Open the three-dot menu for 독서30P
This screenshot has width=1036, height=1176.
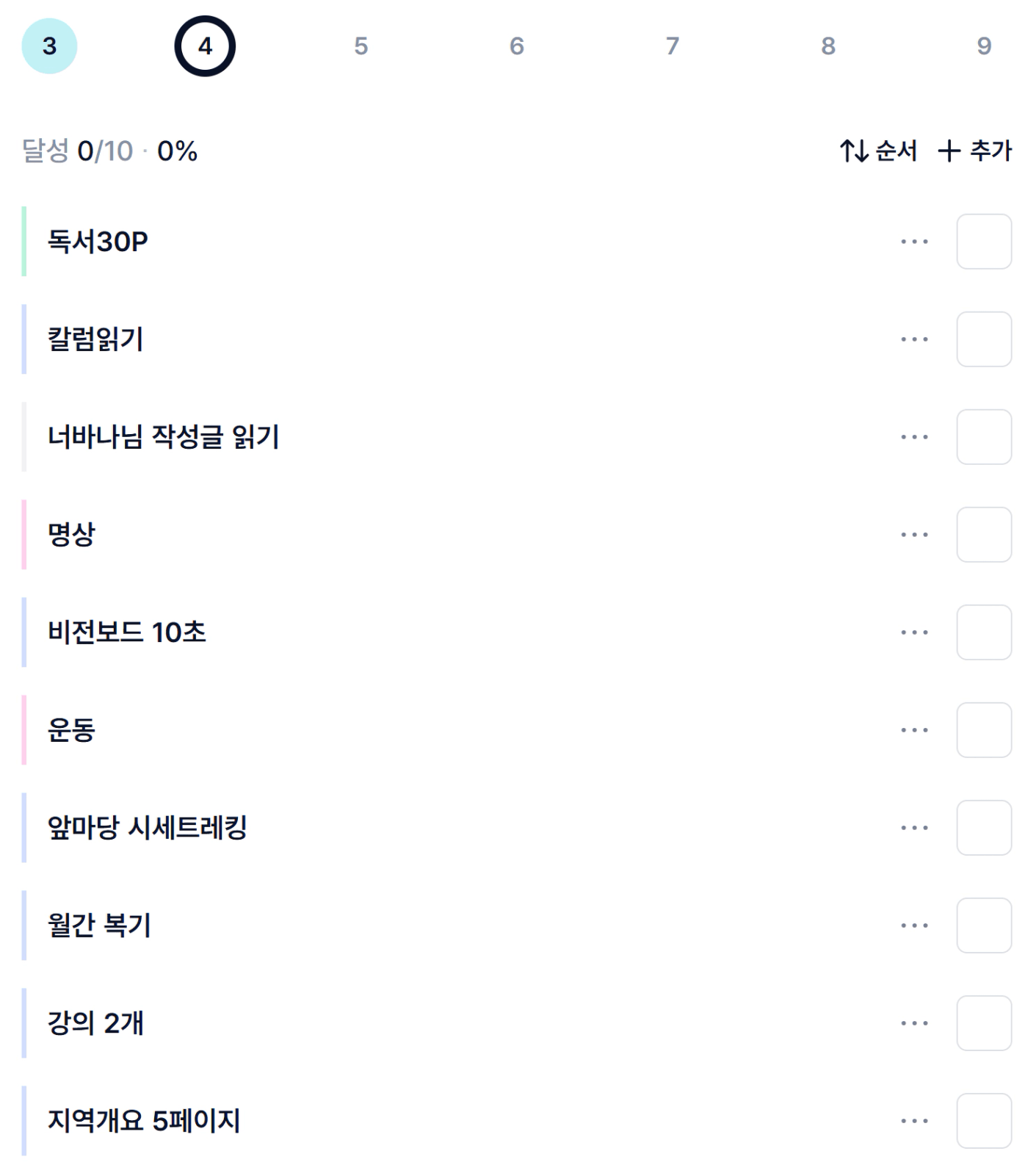point(914,242)
